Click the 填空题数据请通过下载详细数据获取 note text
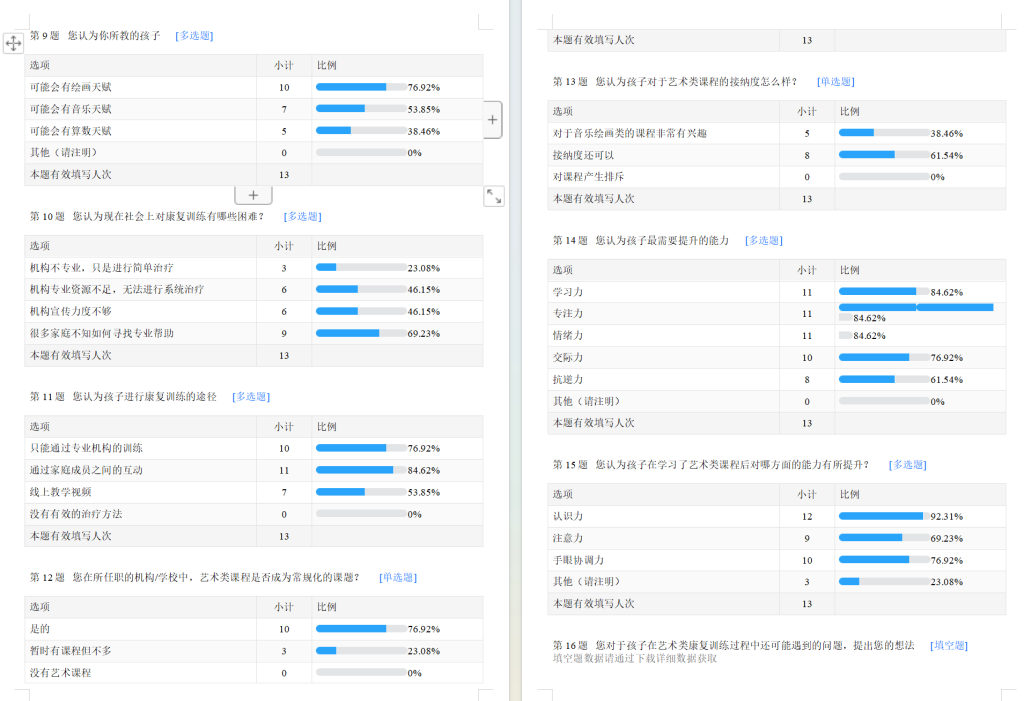 634,658
